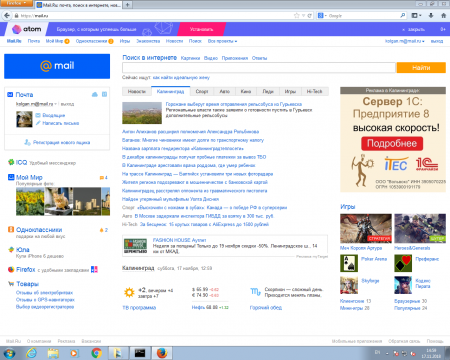
Task: Open the sunflower photo thumbnail
Action: coord(30,201)
